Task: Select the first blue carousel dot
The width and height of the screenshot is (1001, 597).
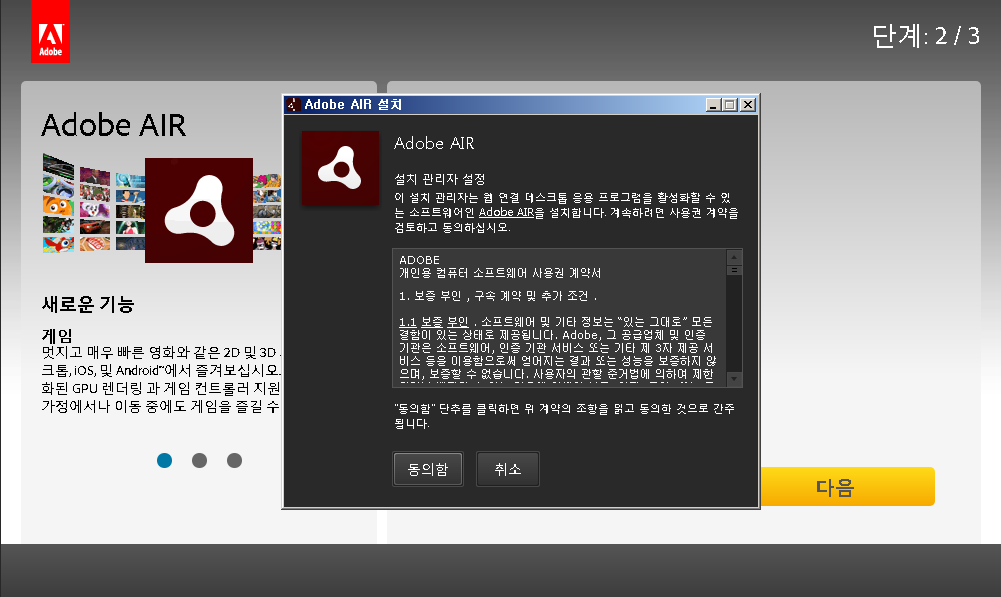Action: pos(165,460)
